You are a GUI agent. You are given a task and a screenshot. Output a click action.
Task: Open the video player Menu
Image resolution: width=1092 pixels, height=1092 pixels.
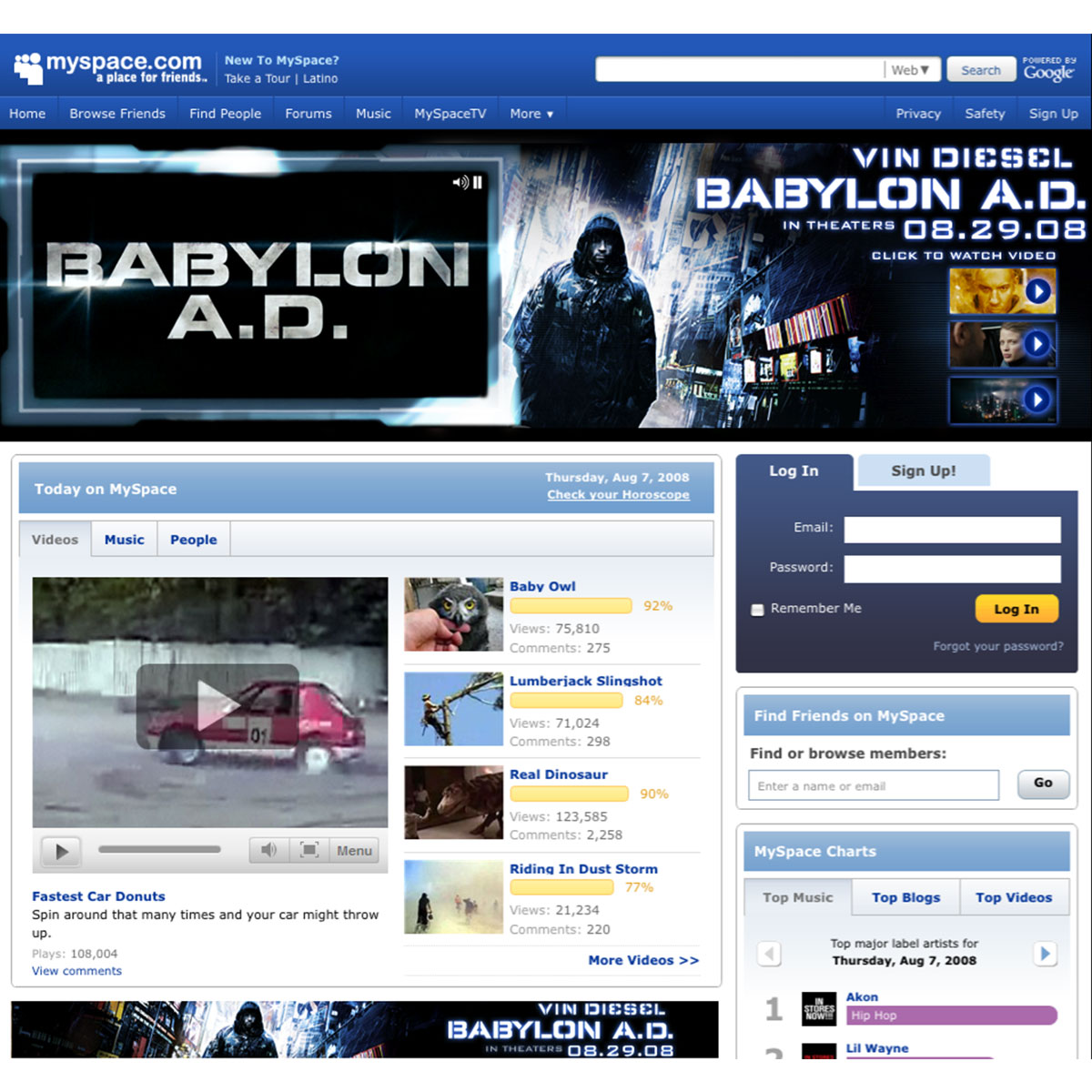(354, 850)
